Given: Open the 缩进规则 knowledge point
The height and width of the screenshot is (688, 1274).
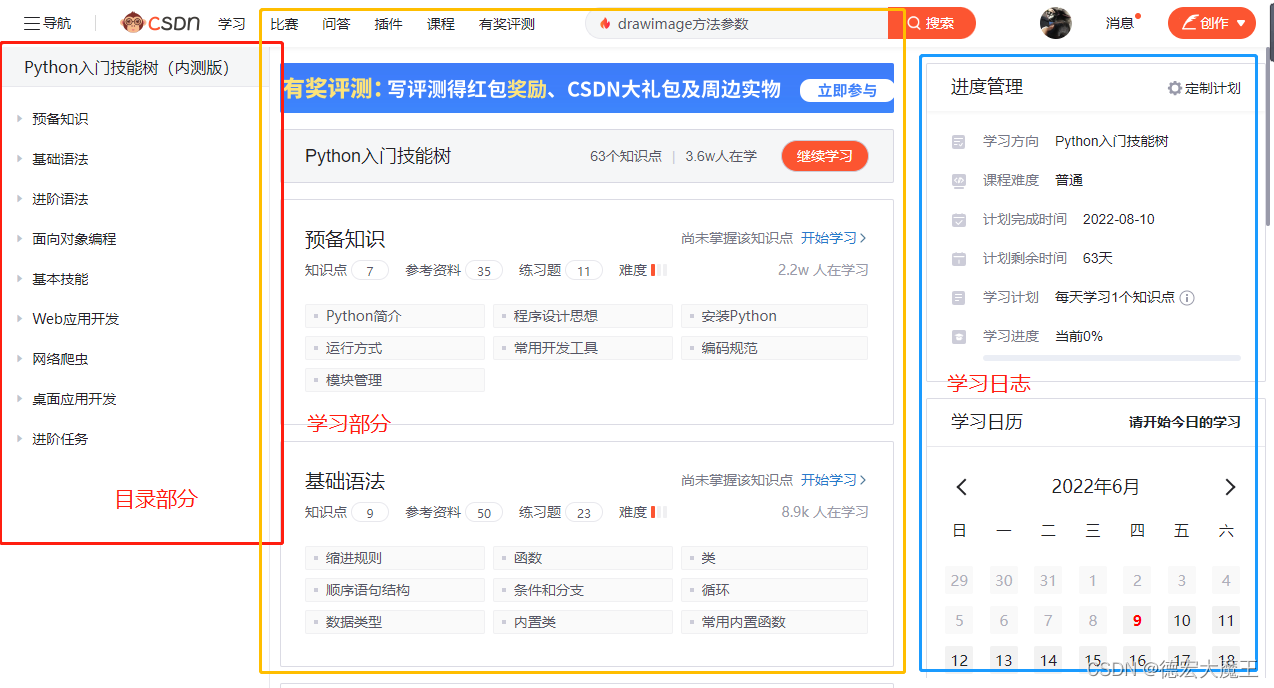Looking at the screenshot, I should click(x=395, y=558).
